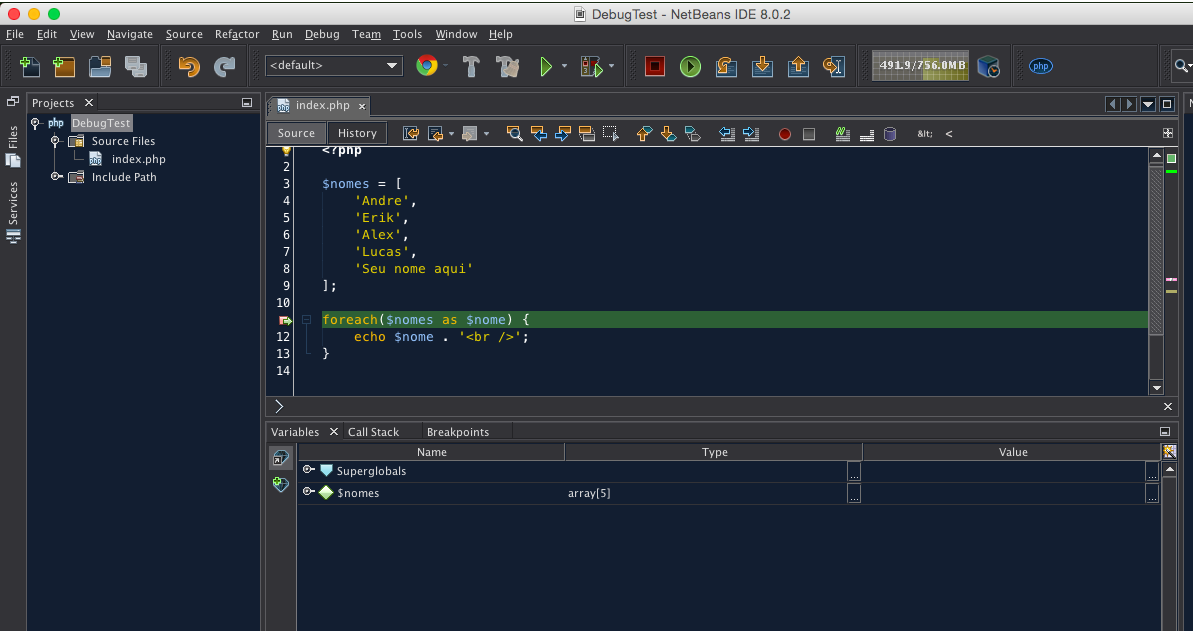Click the Run to Cursor debug icon
Image resolution: width=1193 pixels, height=631 pixels.
point(834,66)
